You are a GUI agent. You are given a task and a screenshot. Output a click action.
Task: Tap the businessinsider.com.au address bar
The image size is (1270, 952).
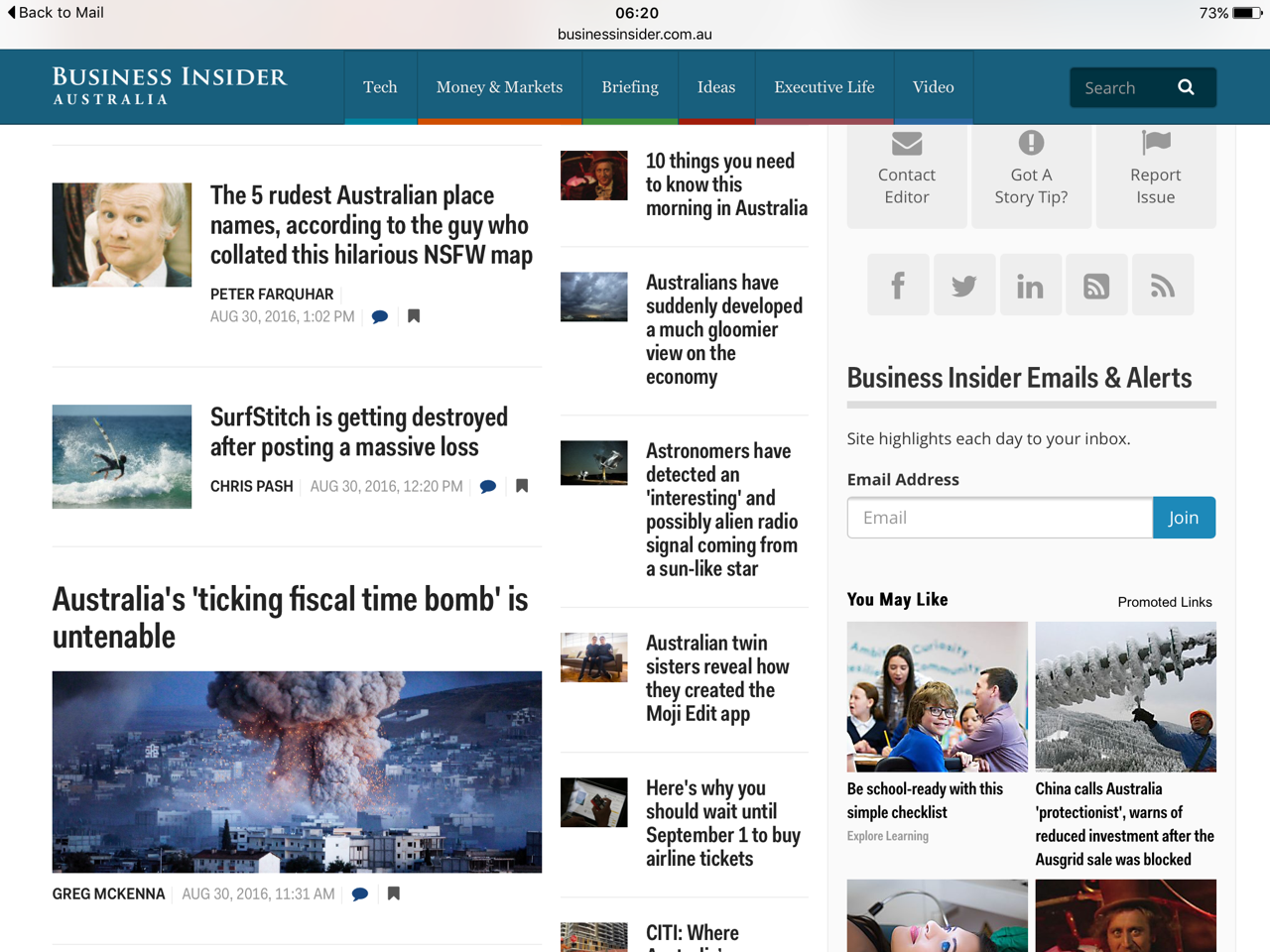pos(635,34)
